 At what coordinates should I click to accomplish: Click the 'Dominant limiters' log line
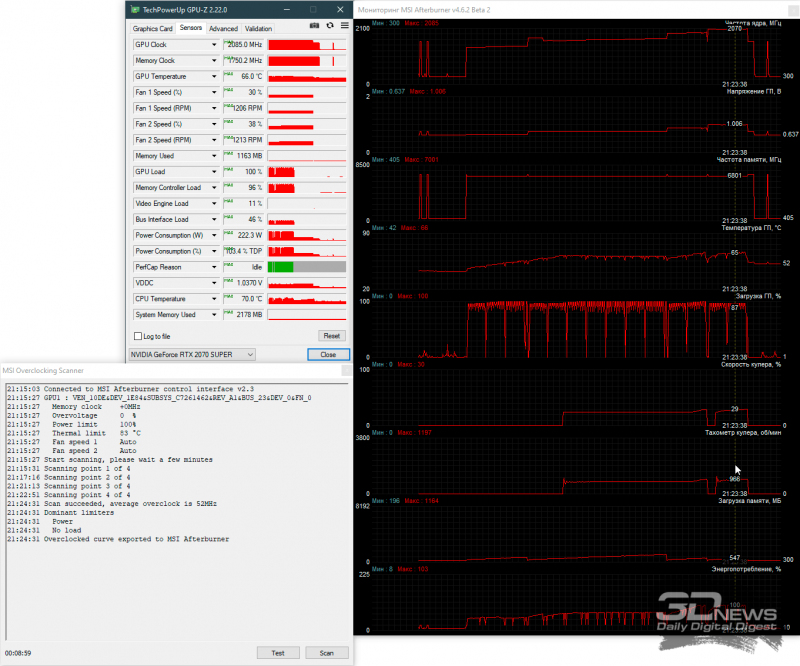[61, 513]
